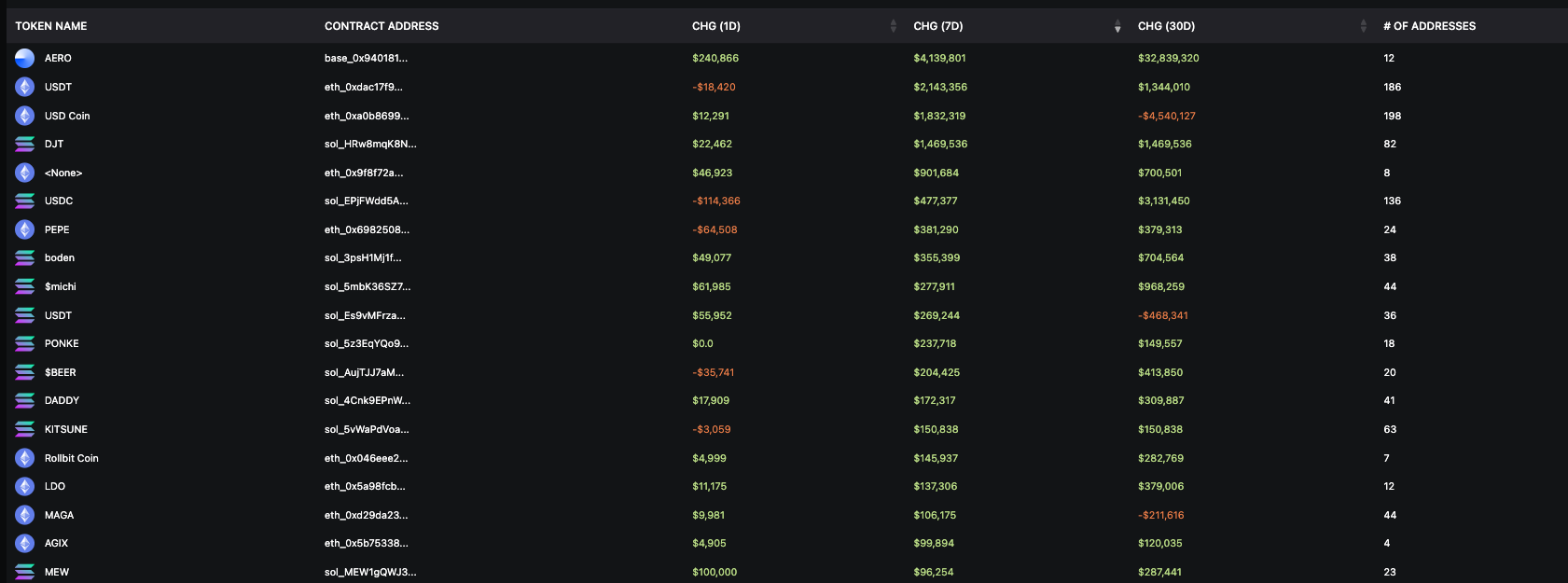The width and height of the screenshot is (1568, 583).
Task: Click the -$18,420 1D change value
Action: pyautogui.click(x=714, y=87)
